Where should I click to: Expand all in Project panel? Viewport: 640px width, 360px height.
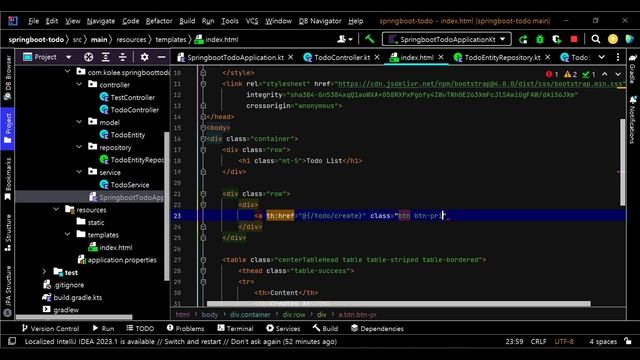[106, 57]
